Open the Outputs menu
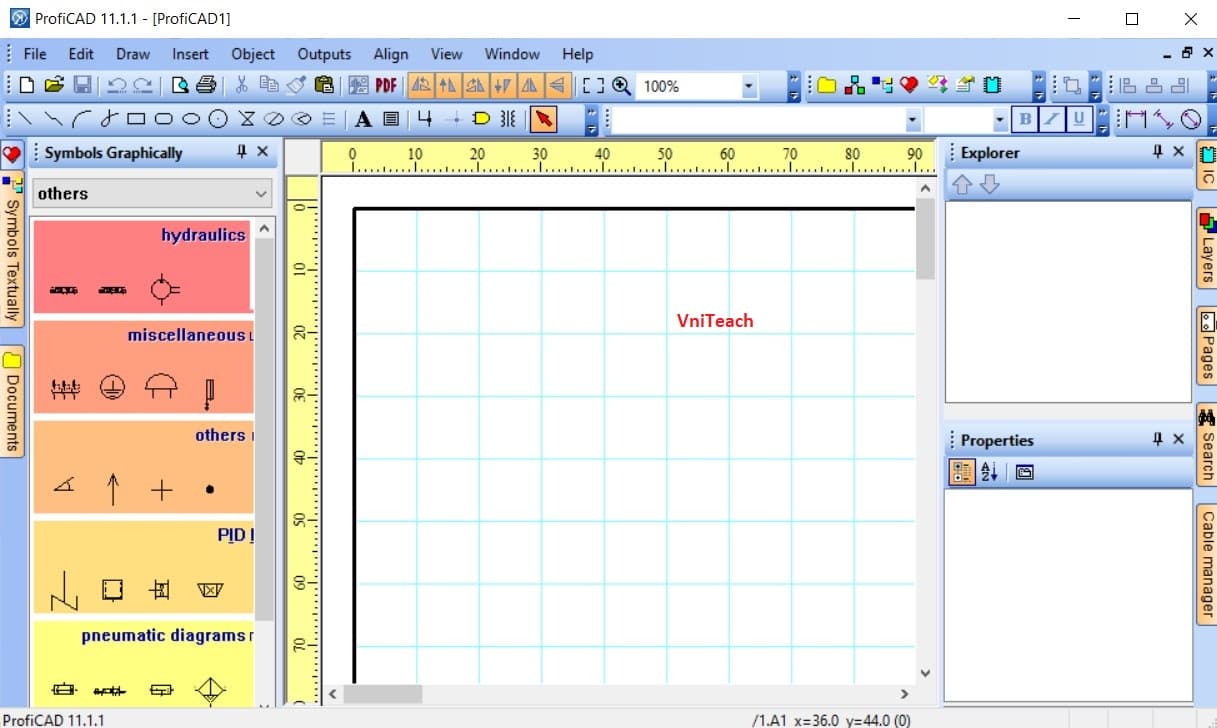The width and height of the screenshot is (1217, 728). tap(326, 54)
